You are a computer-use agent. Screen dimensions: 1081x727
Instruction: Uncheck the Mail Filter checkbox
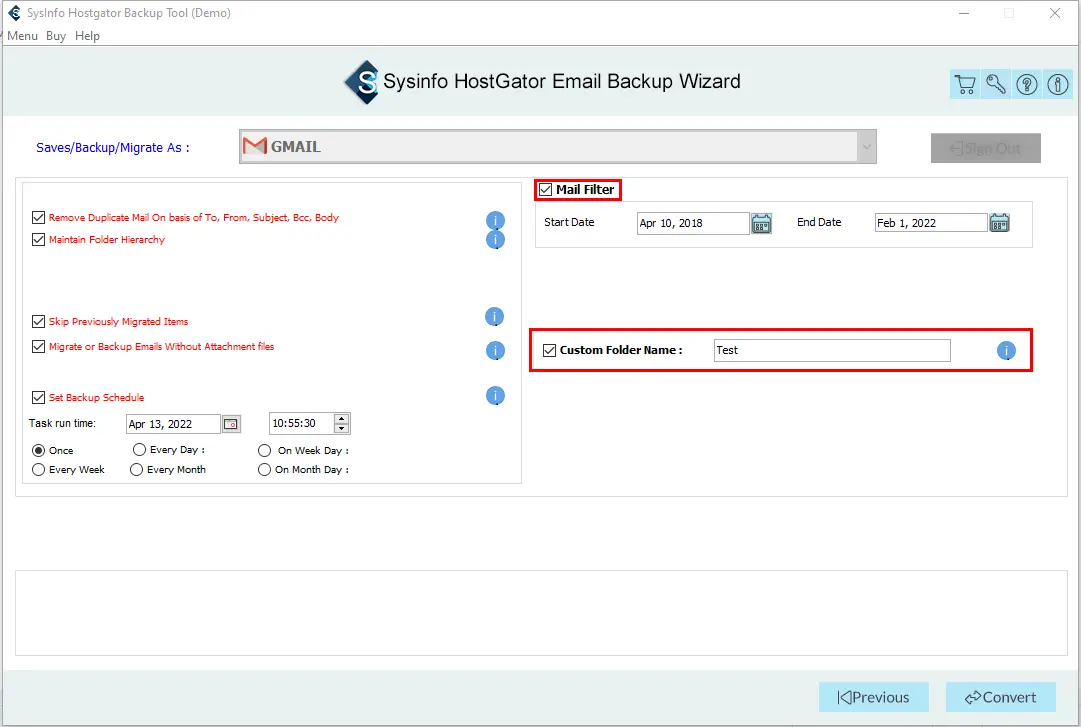[x=545, y=190]
